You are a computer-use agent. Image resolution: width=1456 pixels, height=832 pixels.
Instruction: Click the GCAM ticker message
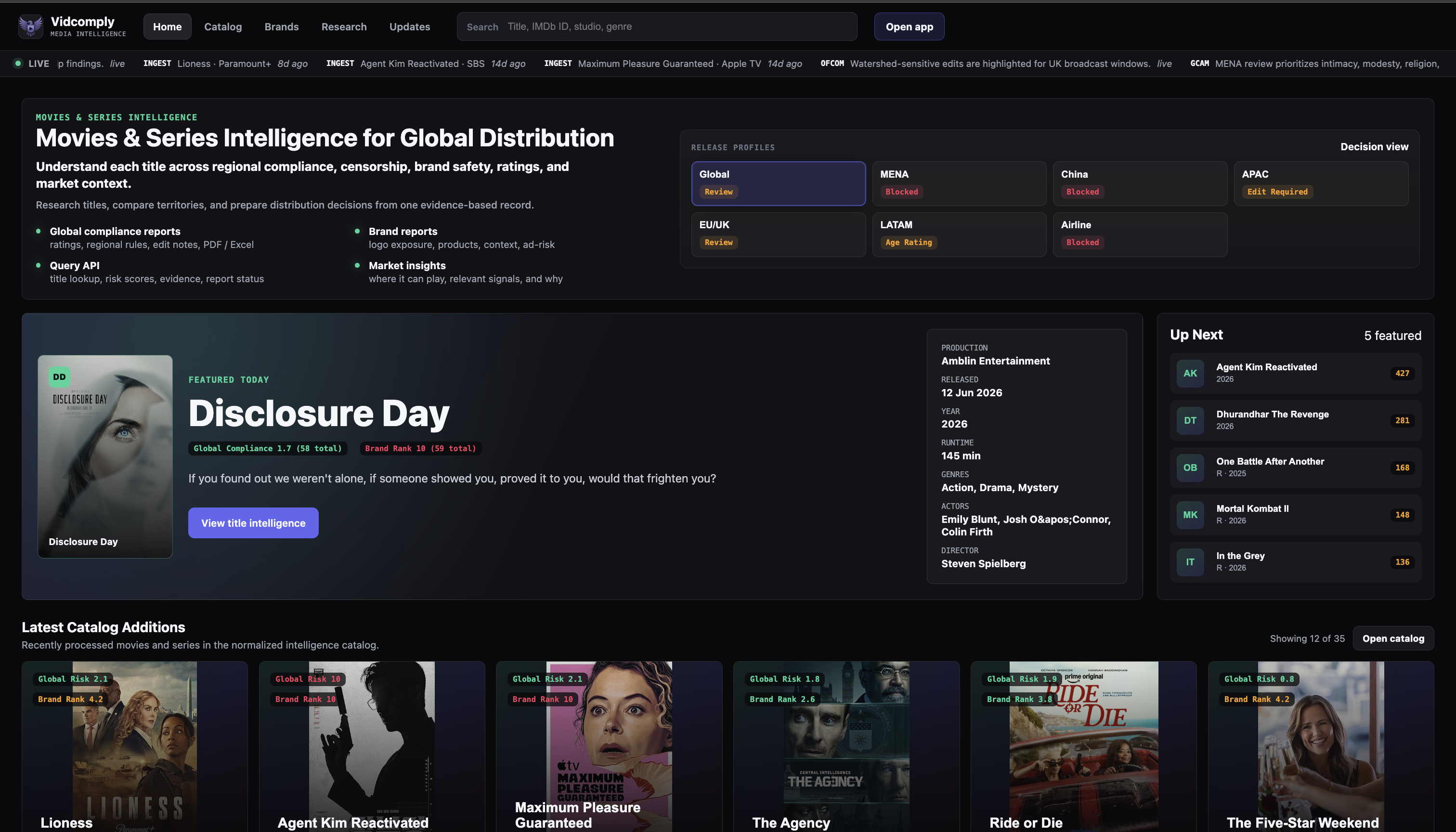pyautogui.click(x=1314, y=64)
